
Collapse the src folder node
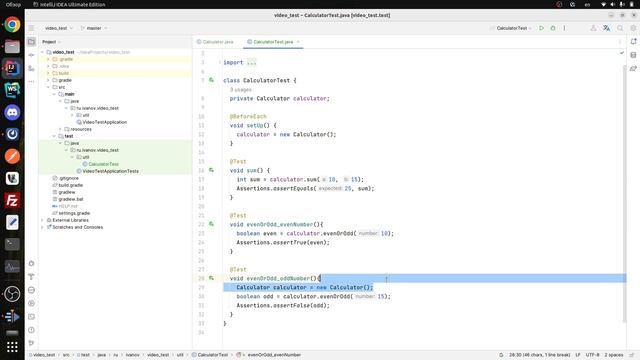point(48,87)
